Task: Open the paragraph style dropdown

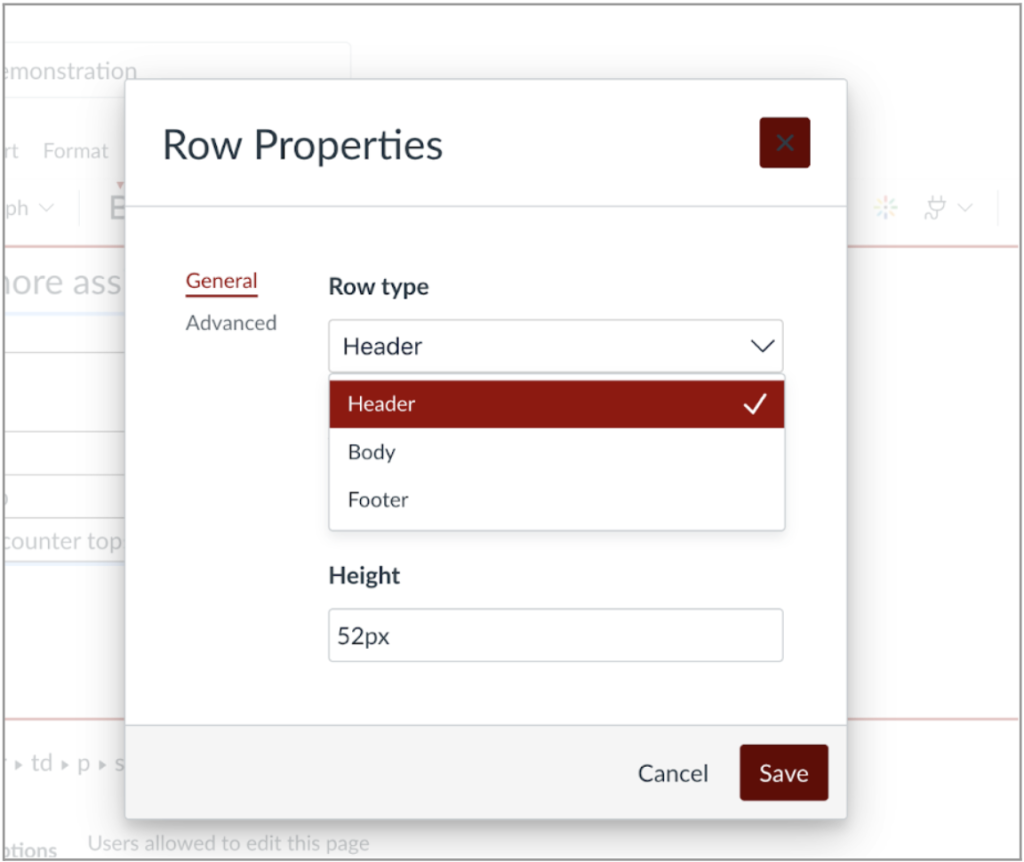Action: tap(30, 207)
